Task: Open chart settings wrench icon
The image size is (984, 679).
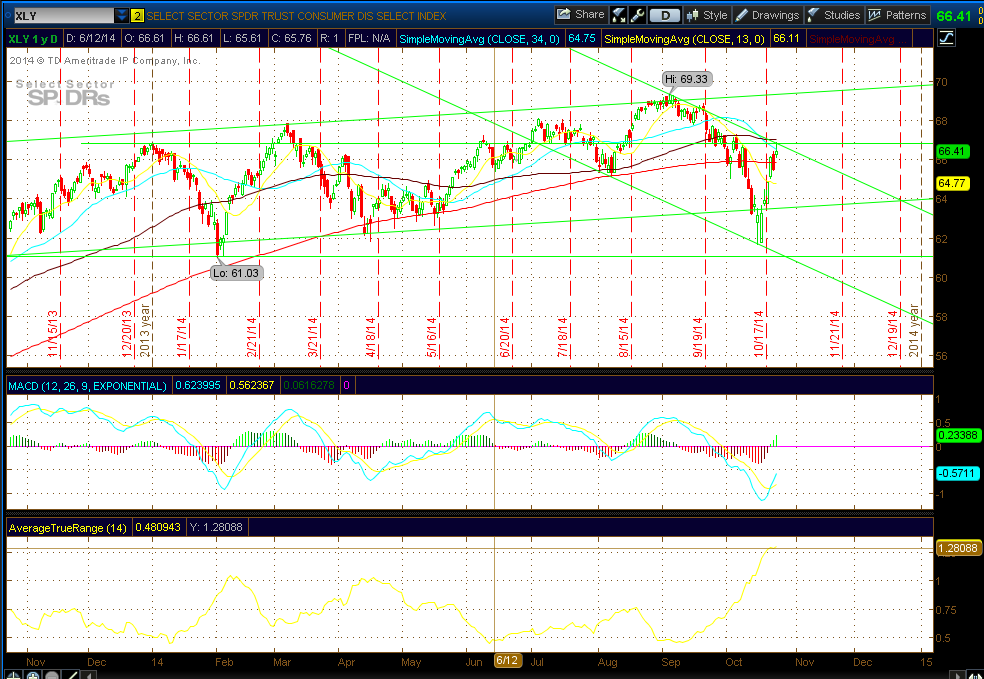Action: pyautogui.click(x=636, y=15)
